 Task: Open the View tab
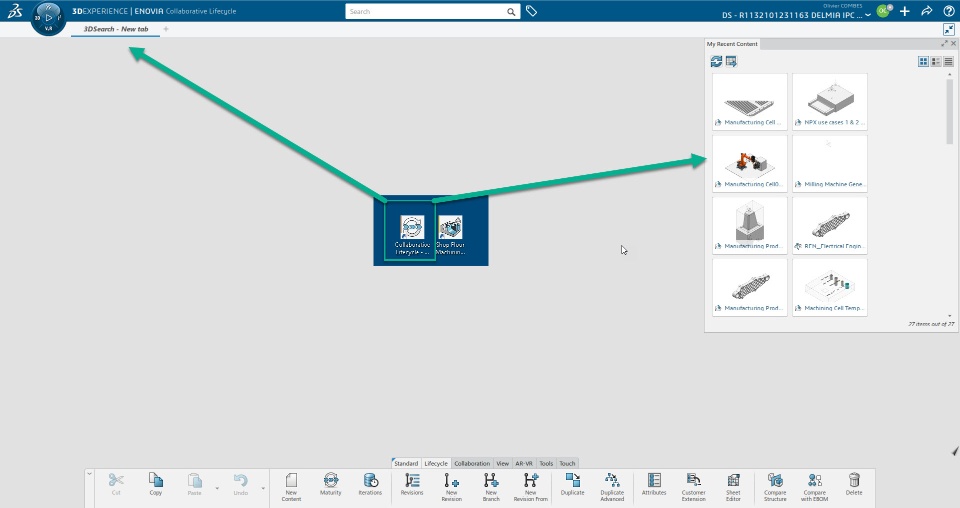coord(503,463)
